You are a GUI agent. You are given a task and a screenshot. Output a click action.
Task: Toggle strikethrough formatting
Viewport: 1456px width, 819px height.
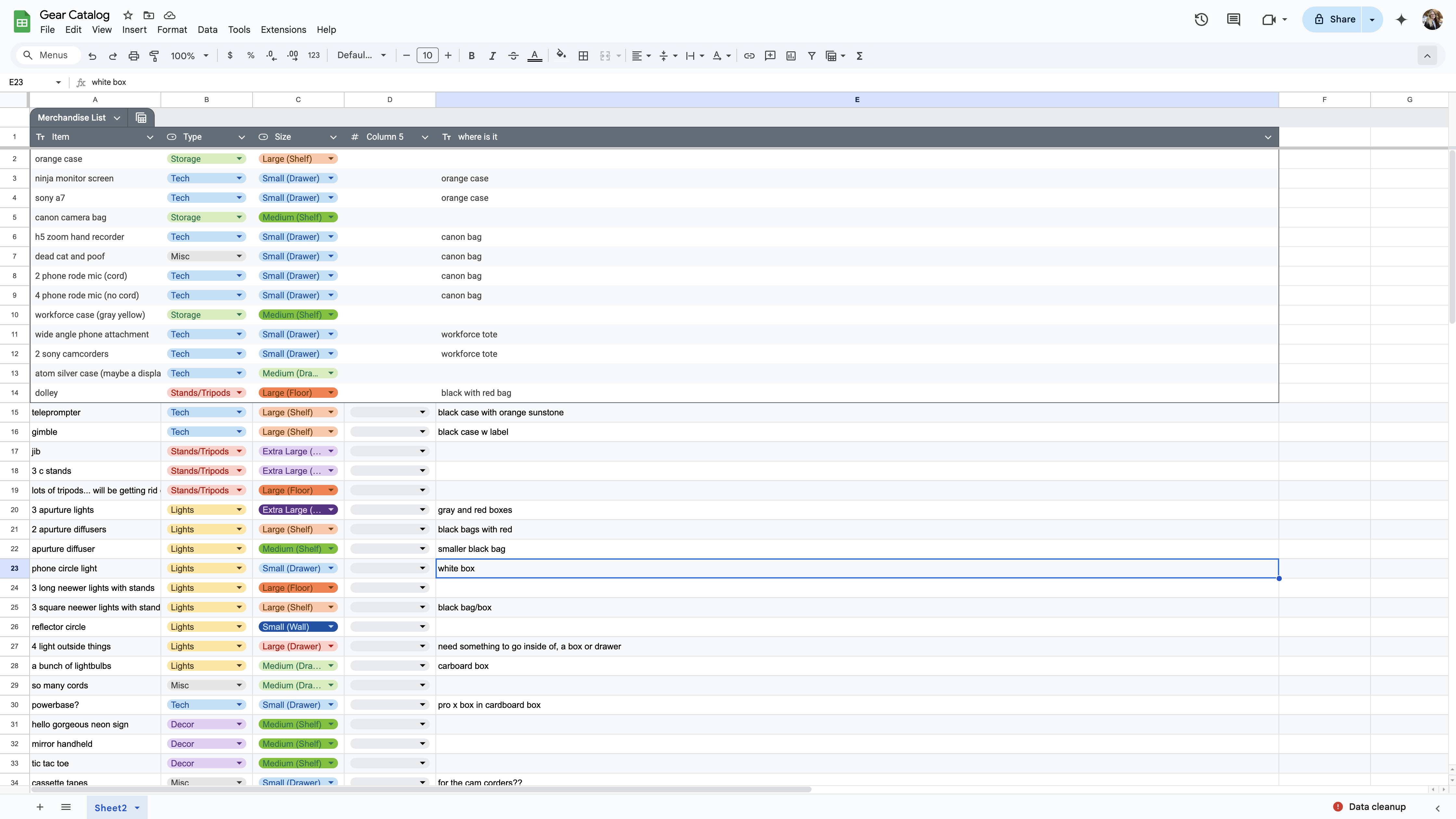tap(513, 55)
